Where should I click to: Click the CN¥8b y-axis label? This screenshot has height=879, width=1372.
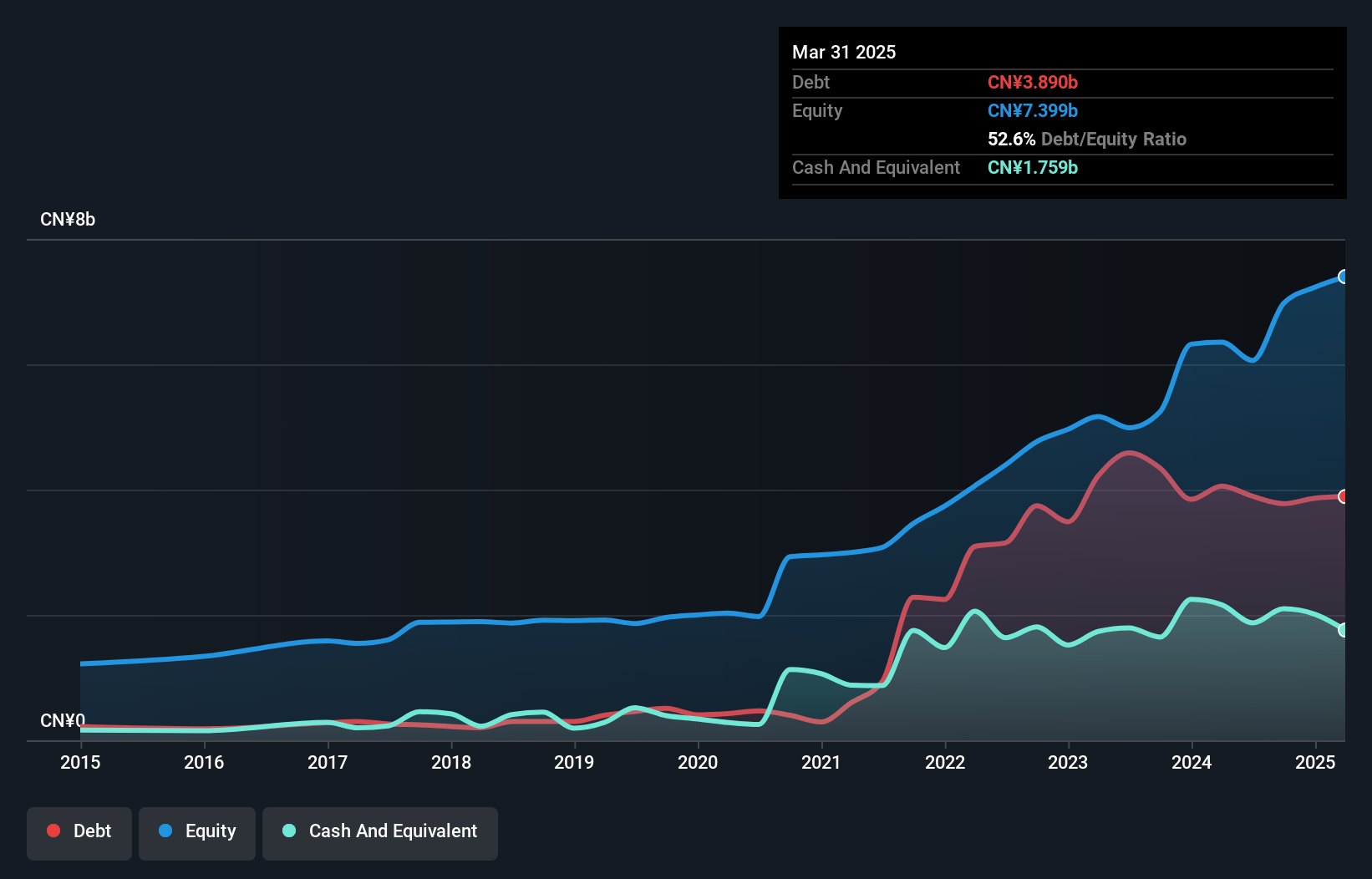[68, 220]
